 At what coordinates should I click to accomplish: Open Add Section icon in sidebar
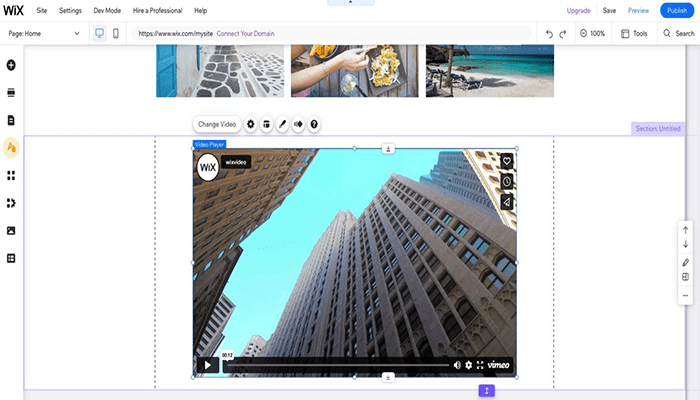point(11,92)
